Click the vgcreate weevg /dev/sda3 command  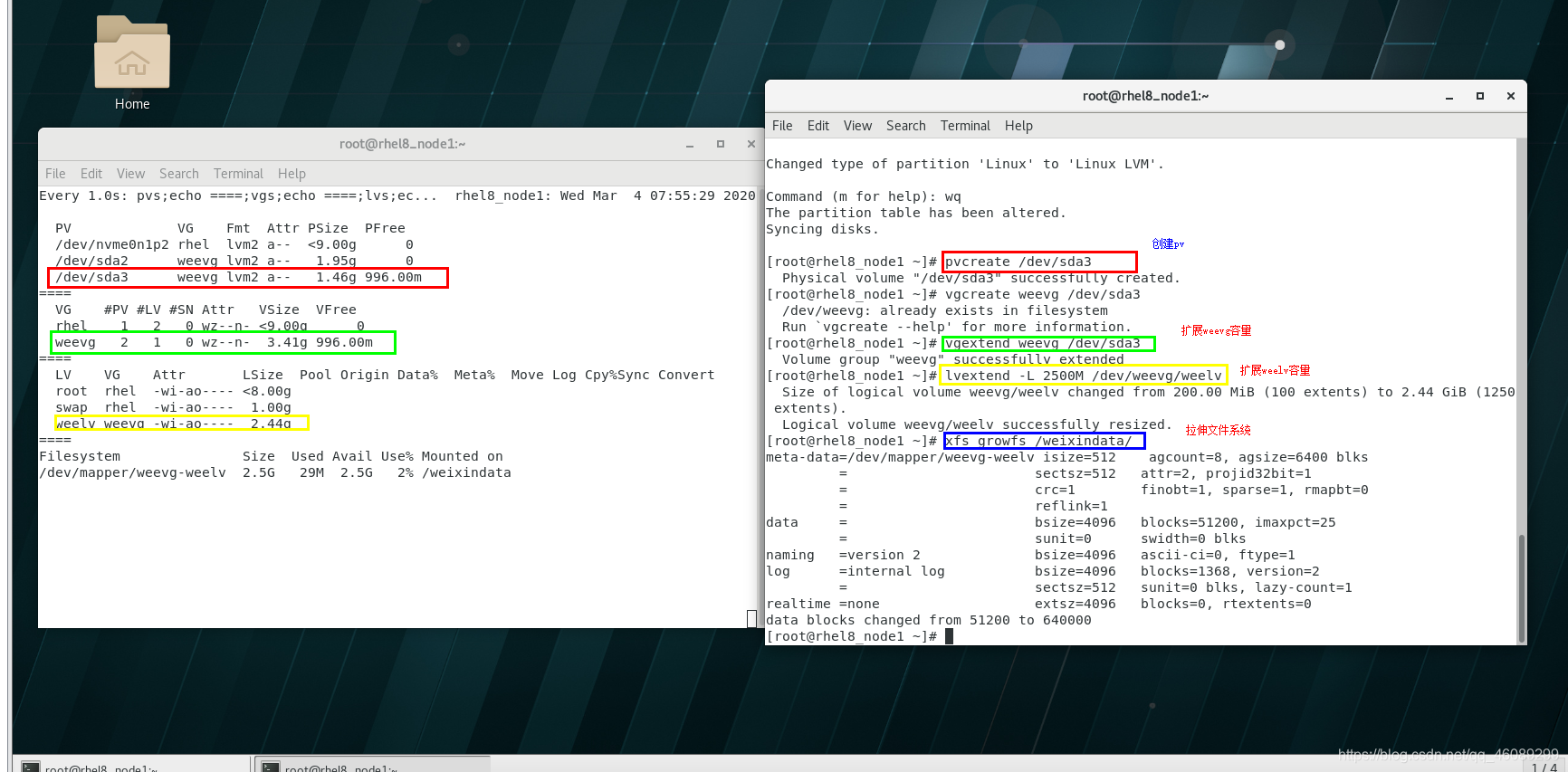click(1042, 295)
